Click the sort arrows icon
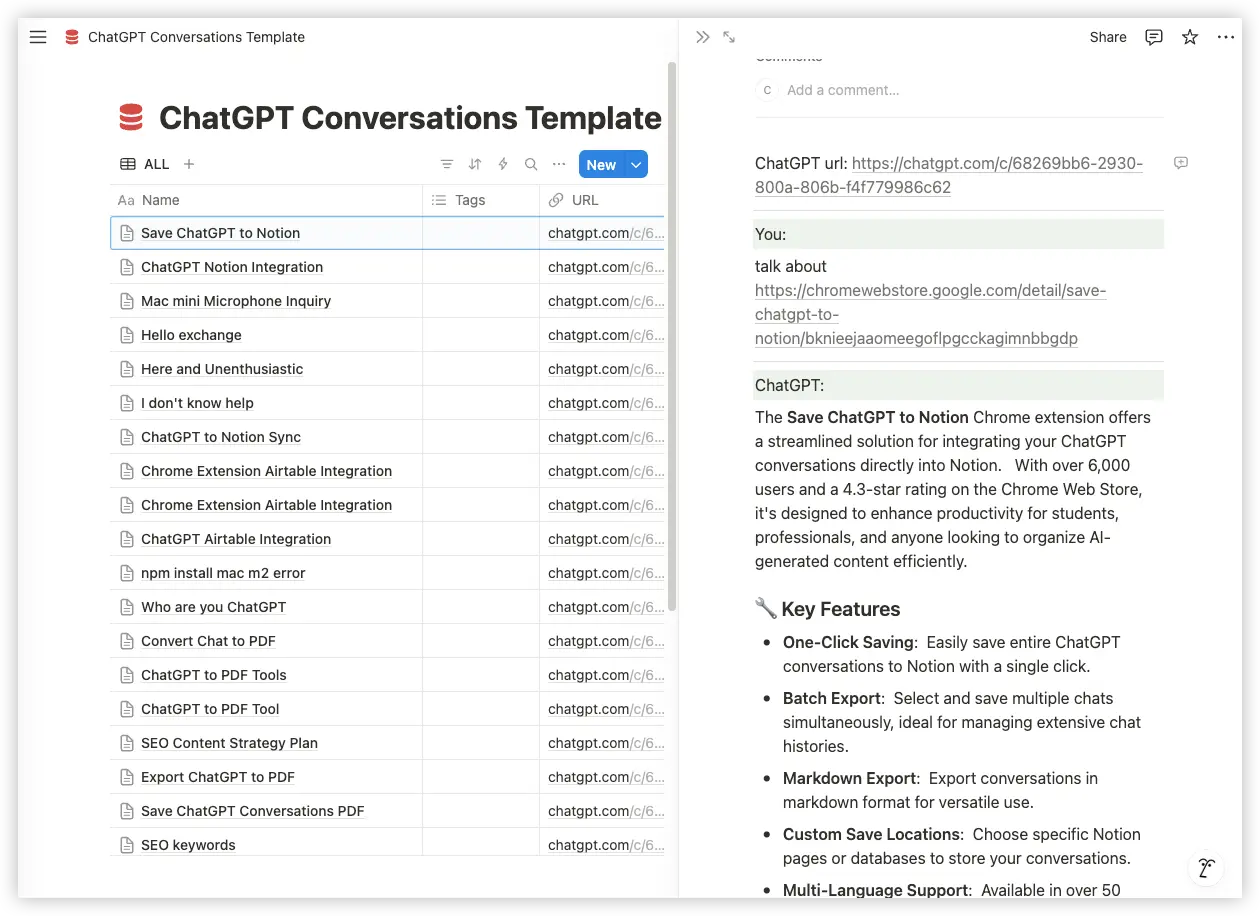Screen dimensions: 1260x916 (475, 165)
